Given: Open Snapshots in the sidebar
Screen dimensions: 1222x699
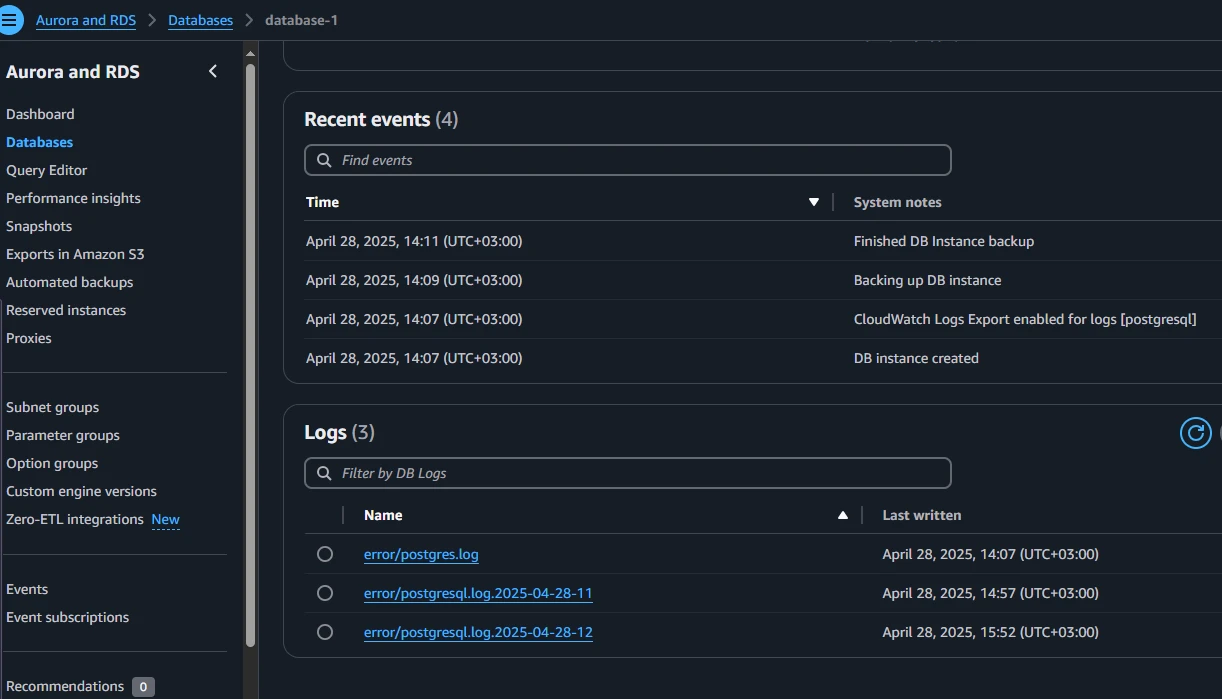Looking at the screenshot, I should click(x=39, y=226).
